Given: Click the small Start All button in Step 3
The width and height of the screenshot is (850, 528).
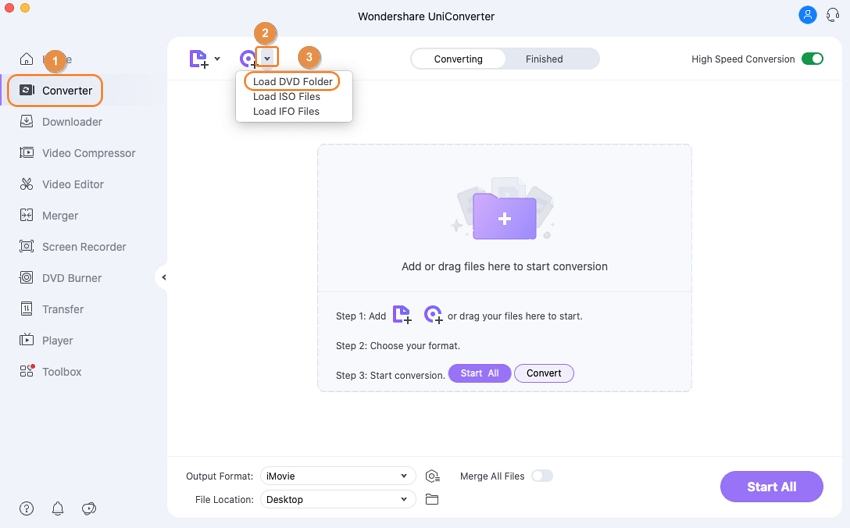Looking at the screenshot, I should pyautogui.click(x=479, y=373).
